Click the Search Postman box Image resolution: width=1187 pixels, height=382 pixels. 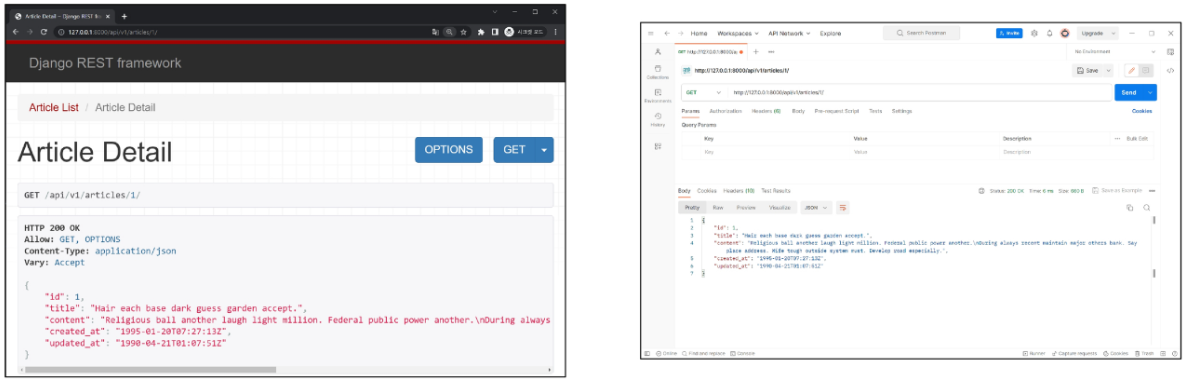tap(921, 33)
